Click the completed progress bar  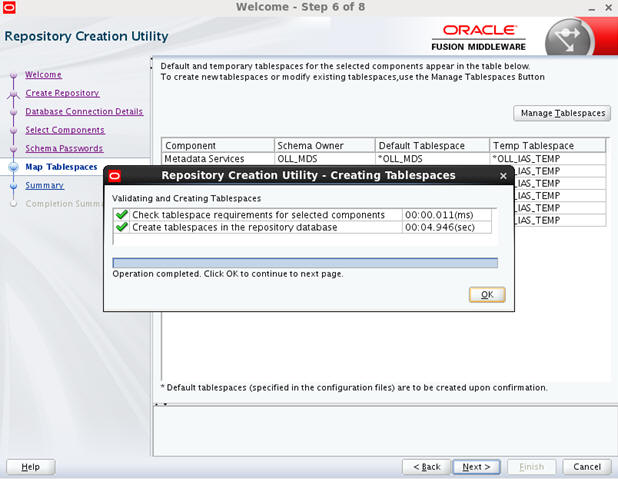click(x=305, y=263)
